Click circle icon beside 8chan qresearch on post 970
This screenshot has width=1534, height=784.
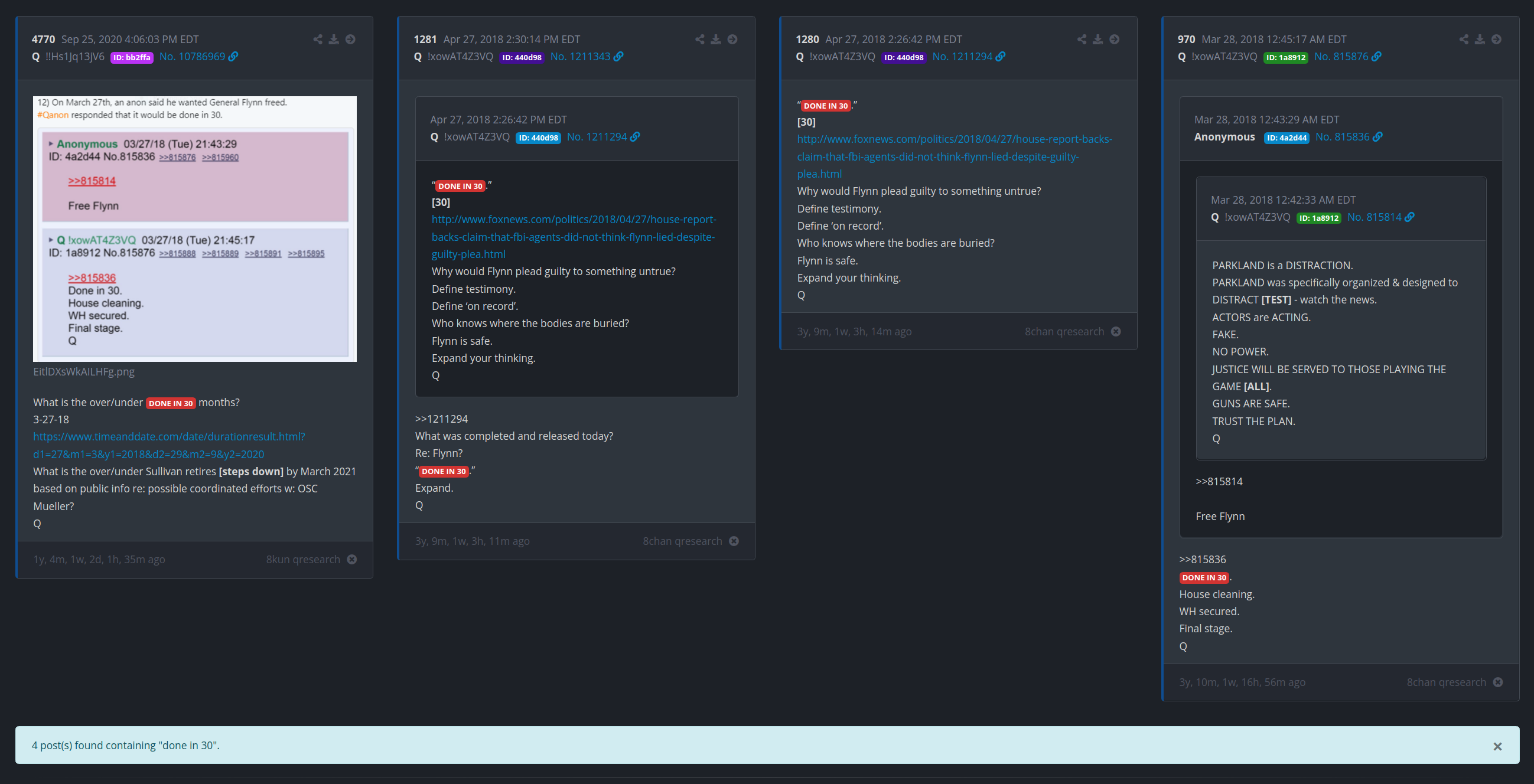coord(1499,682)
